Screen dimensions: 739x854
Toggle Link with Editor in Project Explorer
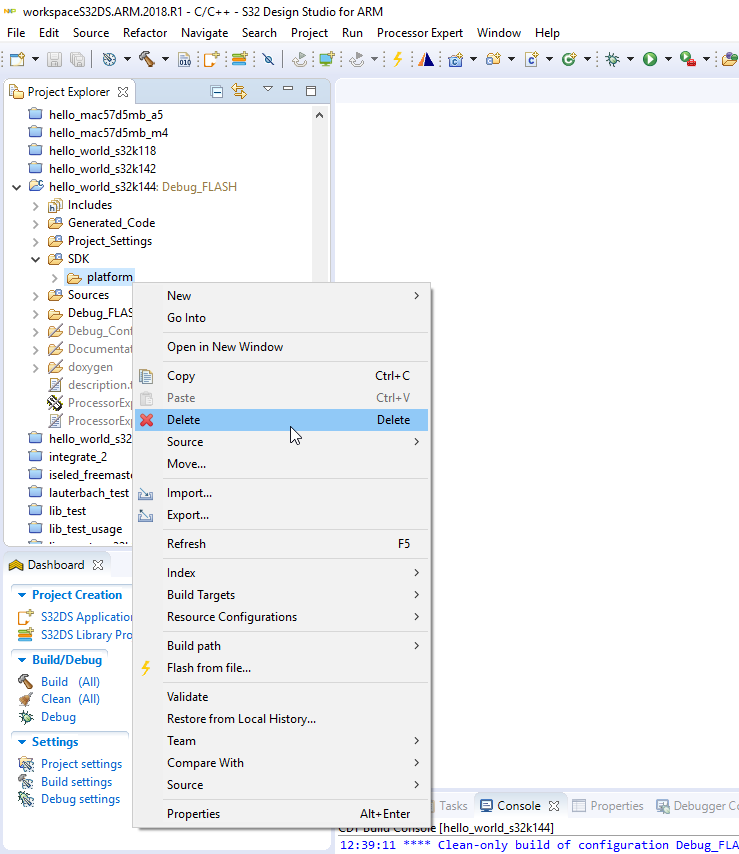point(239,91)
